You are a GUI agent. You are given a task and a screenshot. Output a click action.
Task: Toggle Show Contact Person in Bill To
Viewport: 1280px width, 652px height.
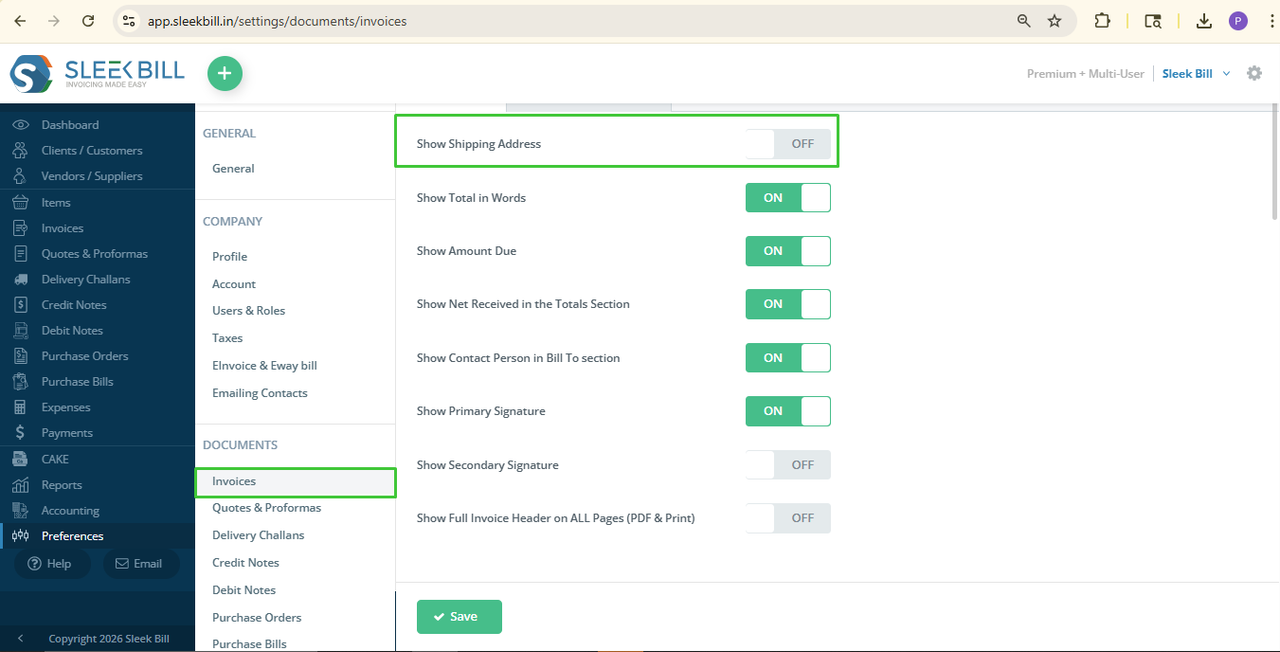coord(788,358)
